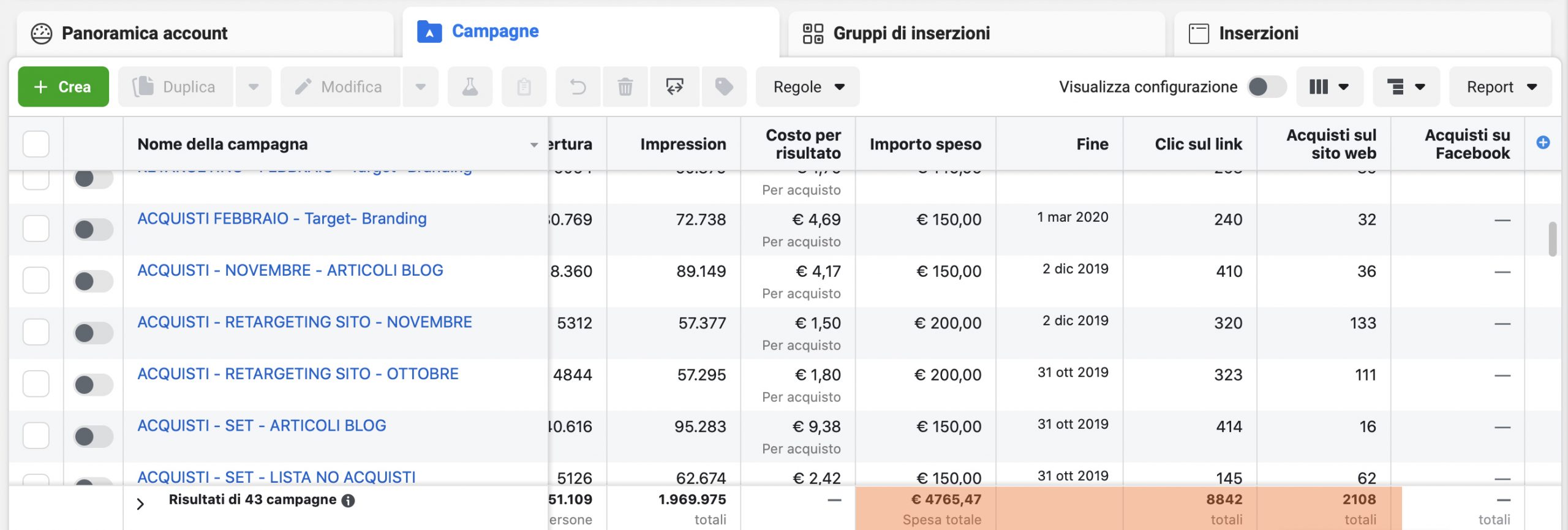Switch to the Gruppi di inserzioni tab
Image resolution: width=1568 pixels, height=530 pixels.
tap(911, 33)
